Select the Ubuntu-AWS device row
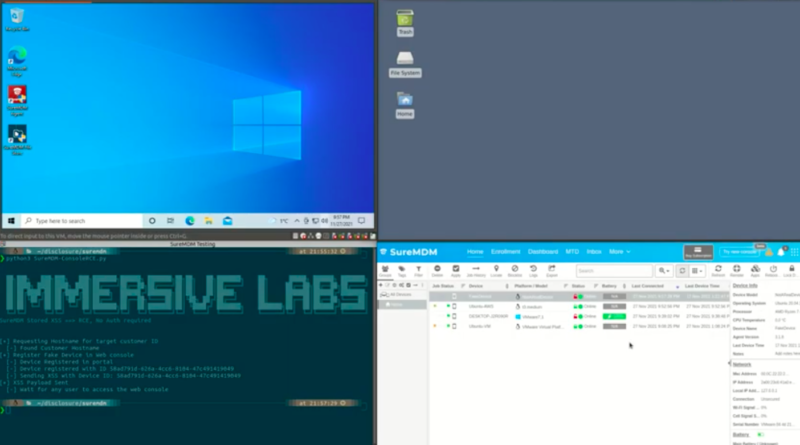 pos(579,307)
